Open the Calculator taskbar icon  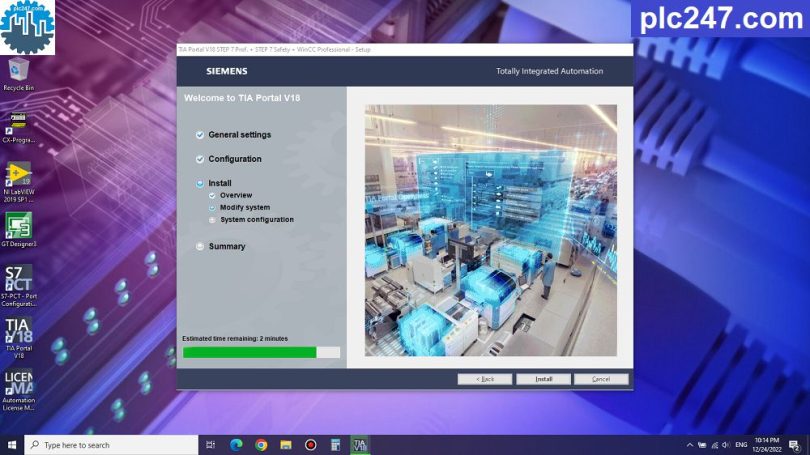tap(335, 445)
